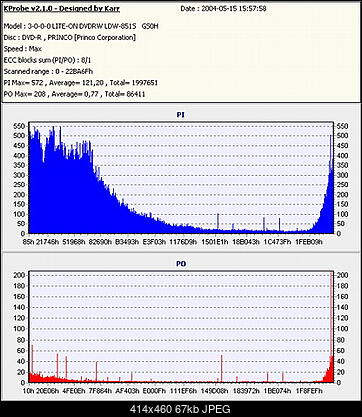Click the '111EF6h' PO x-axis label

point(183,391)
